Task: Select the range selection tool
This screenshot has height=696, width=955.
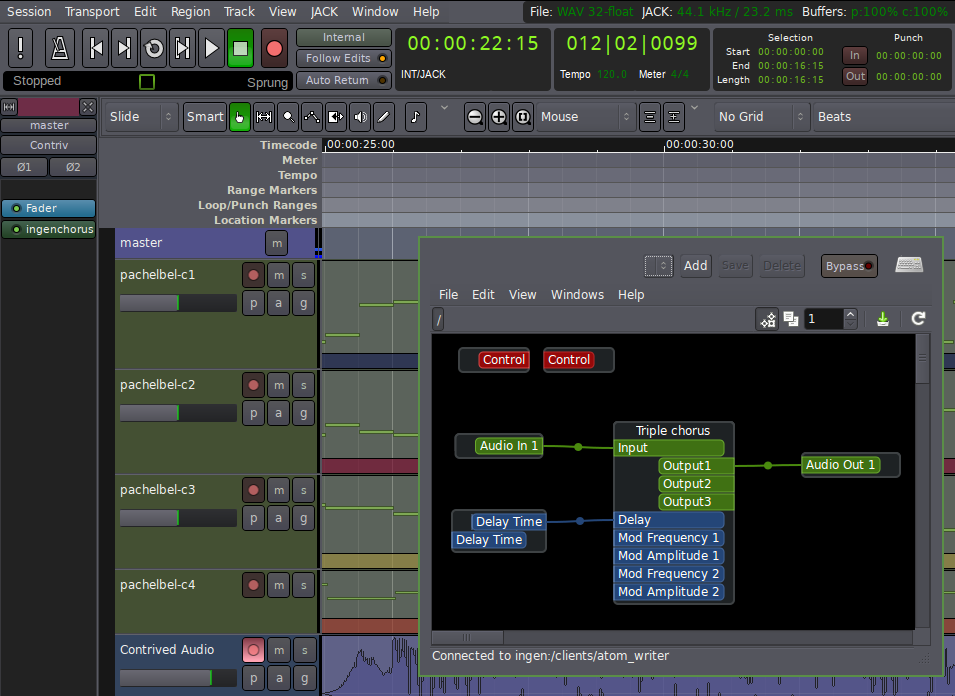Action: point(264,117)
